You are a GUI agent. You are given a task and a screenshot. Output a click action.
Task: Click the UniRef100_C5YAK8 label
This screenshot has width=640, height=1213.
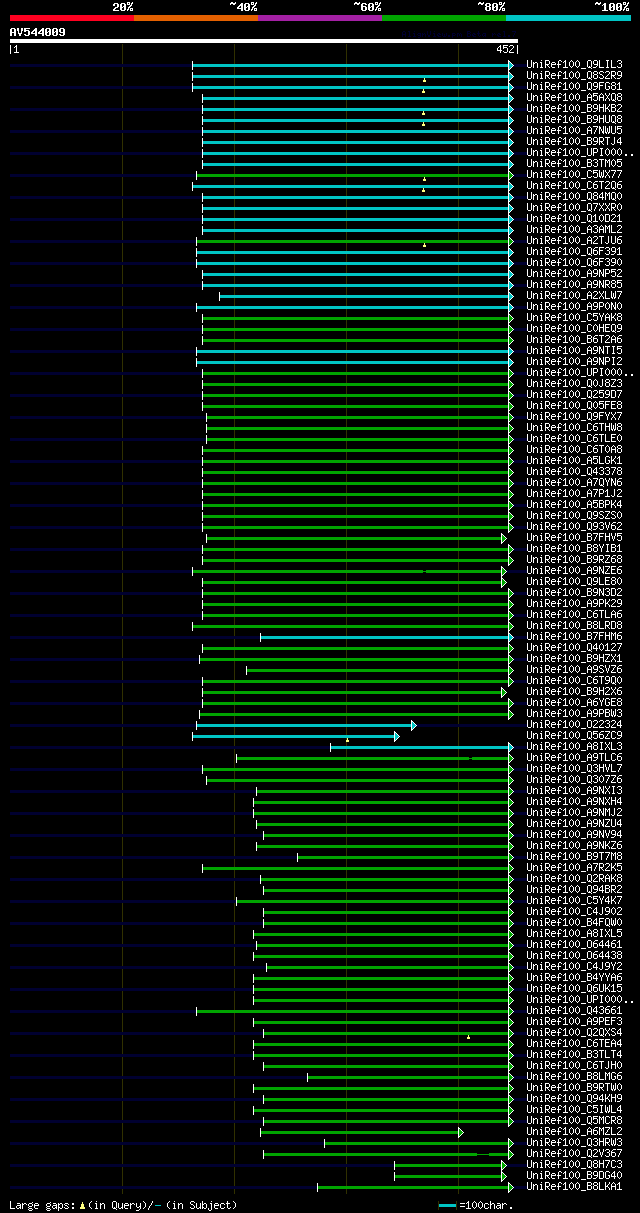coord(574,317)
